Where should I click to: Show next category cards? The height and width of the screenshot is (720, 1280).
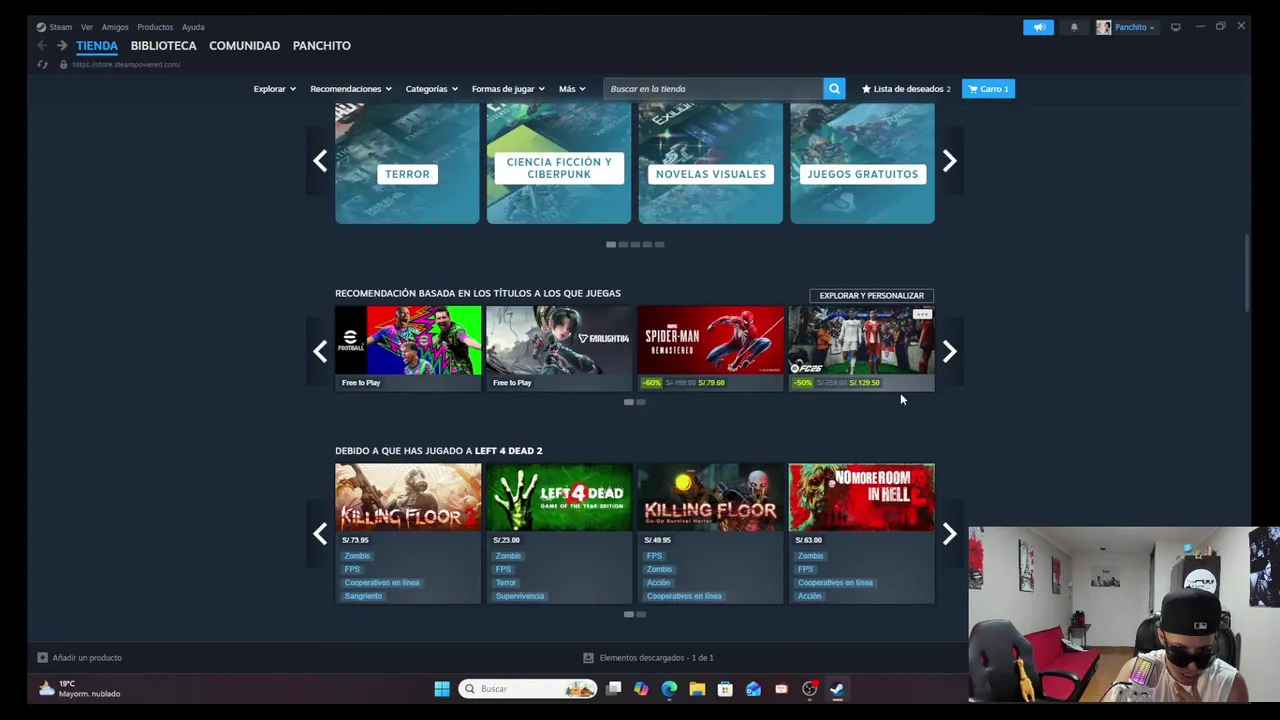[949, 161]
